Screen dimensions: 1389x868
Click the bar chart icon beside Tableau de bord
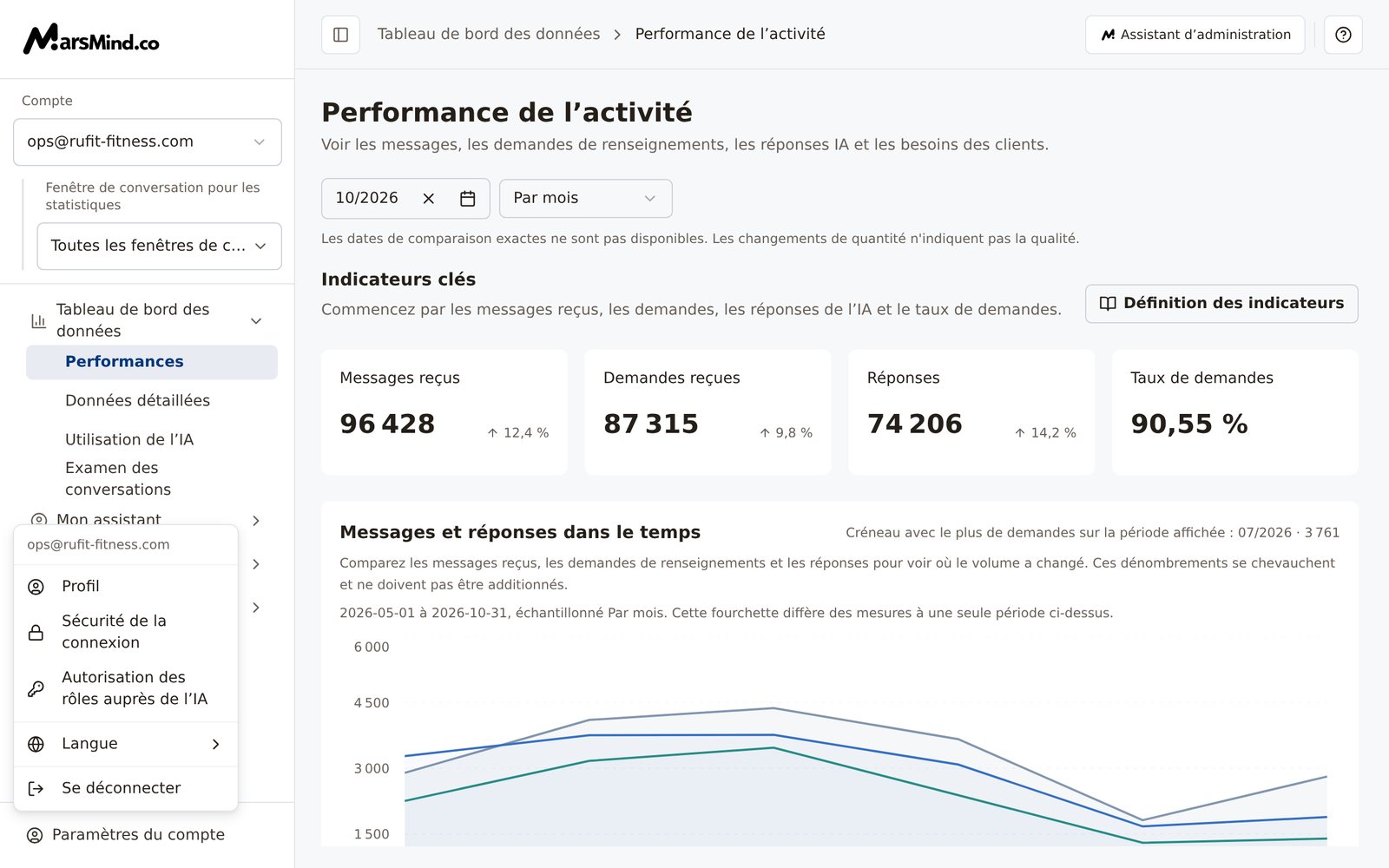(x=38, y=321)
